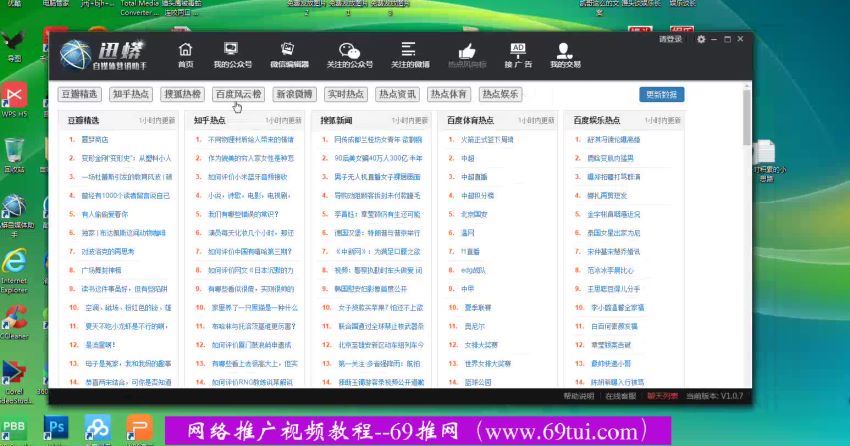Open 我的公众号 from the top navigation
This screenshot has height=446, width=850.
(x=233, y=55)
